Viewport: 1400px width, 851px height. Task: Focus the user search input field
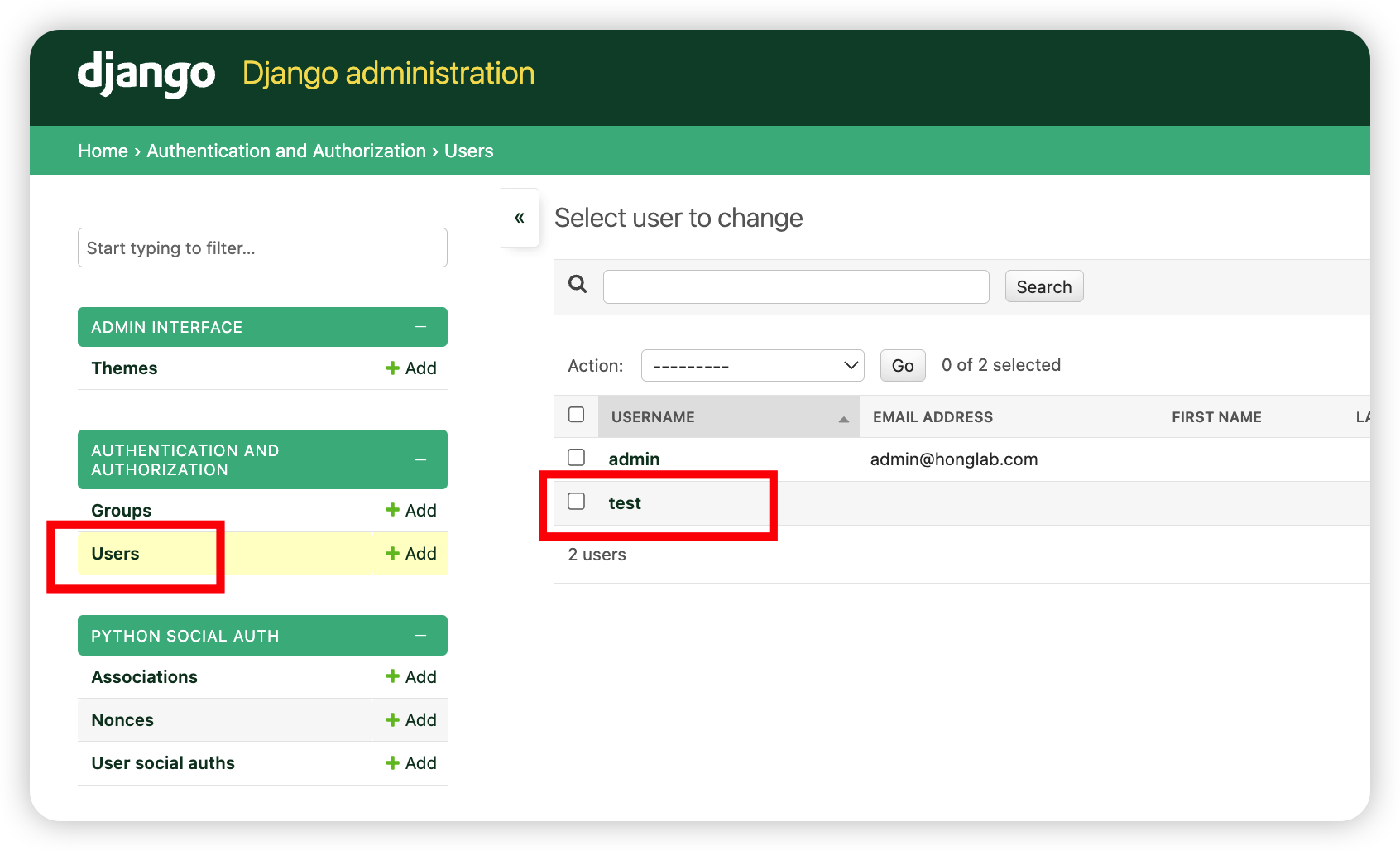[x=796, y=286]
